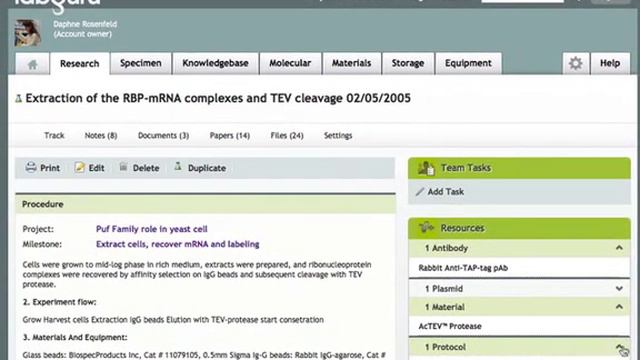Open the Storage tab
The image size is (640, 360).
pyautogui.click(x=408, y=63)
